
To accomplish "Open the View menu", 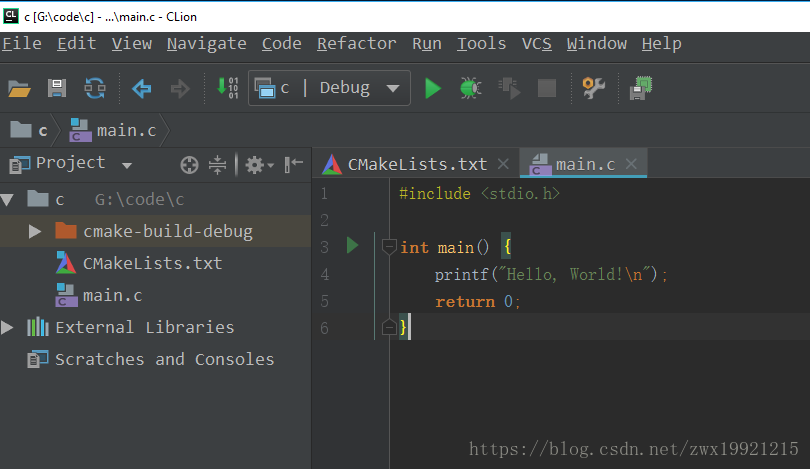I will [132, 44].
